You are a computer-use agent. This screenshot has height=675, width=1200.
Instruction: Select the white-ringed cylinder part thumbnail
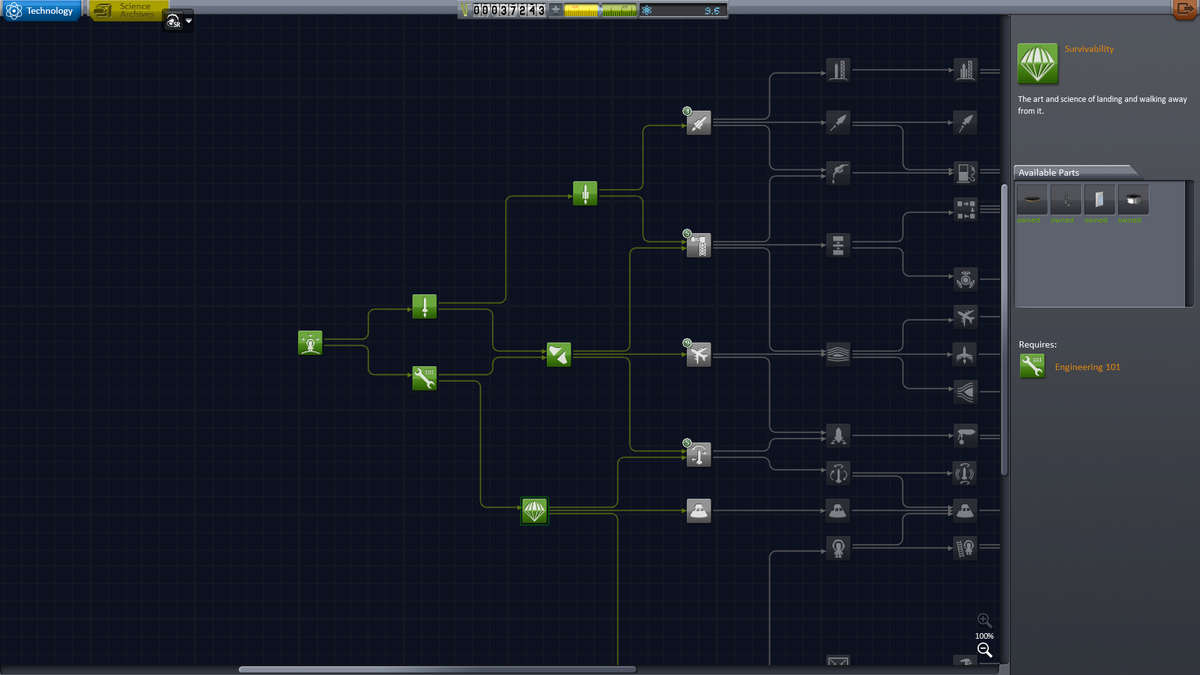(x=1132, y=200)
